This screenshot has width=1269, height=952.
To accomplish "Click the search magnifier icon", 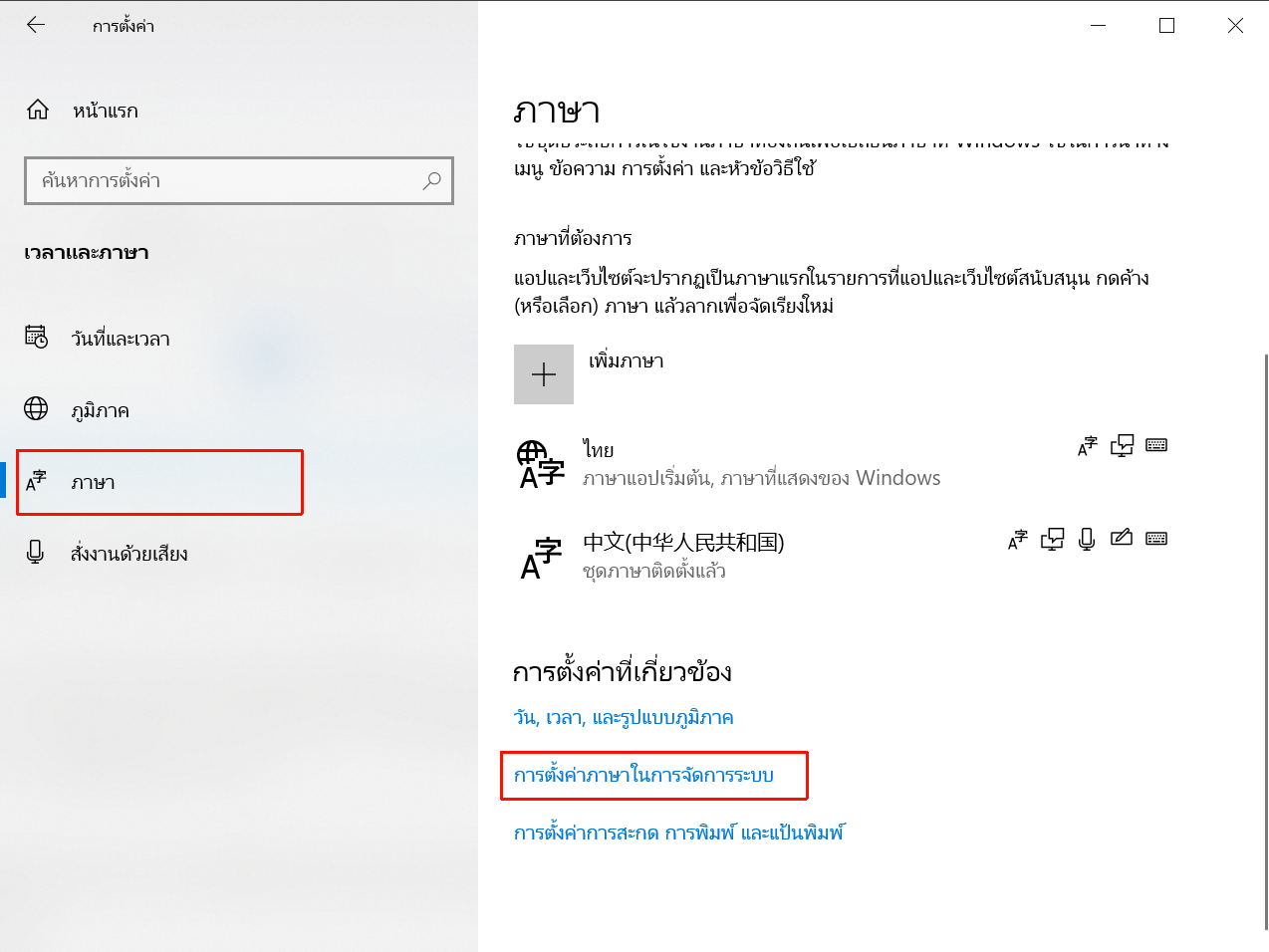I will (x=431, y=180).
